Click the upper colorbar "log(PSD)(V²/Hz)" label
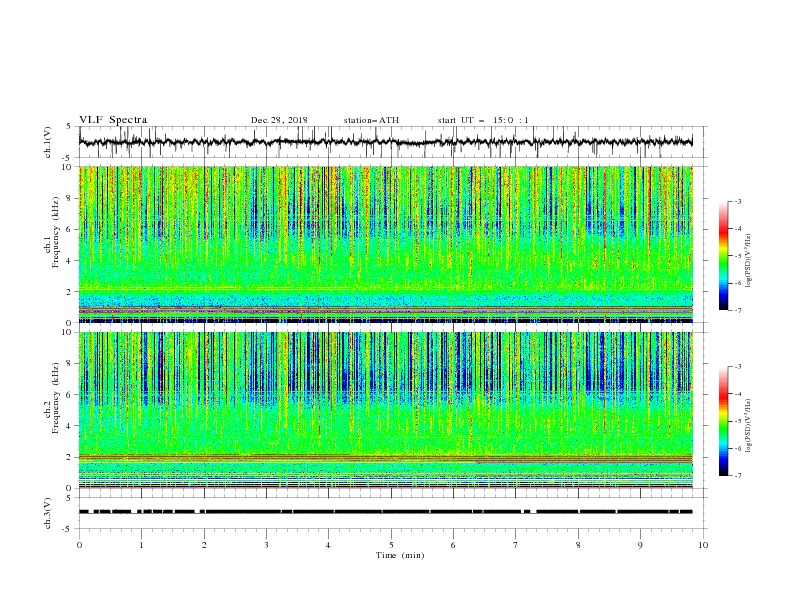This screenshot has height=612, width=792. [748, 261]
